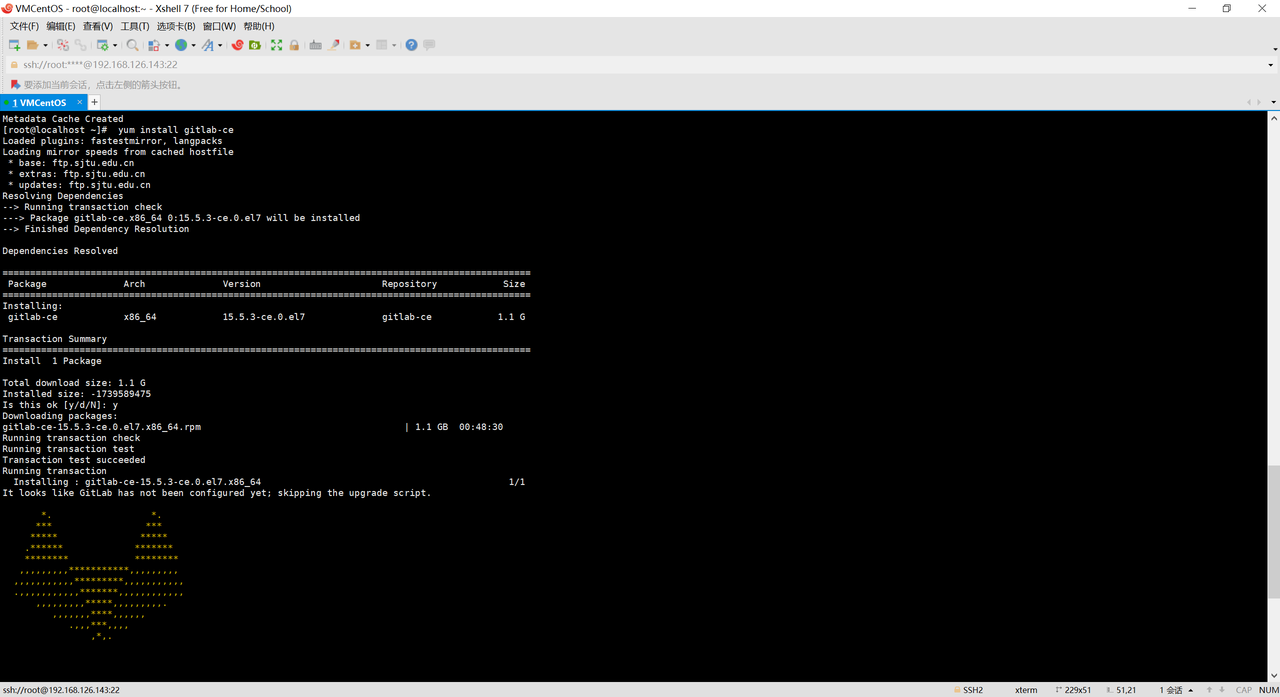Click the 'Is this ok [y/d/N]: y' line

(60, 405)
